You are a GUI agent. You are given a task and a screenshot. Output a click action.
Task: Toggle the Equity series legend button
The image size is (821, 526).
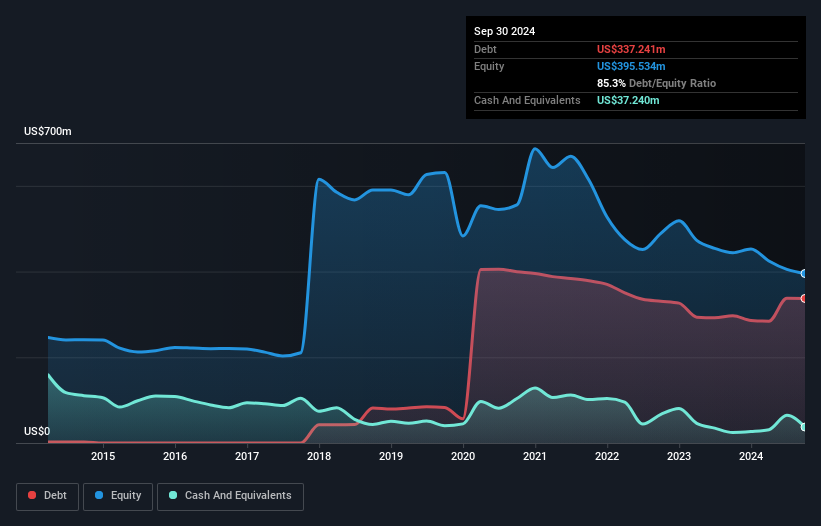pos(118,496)
